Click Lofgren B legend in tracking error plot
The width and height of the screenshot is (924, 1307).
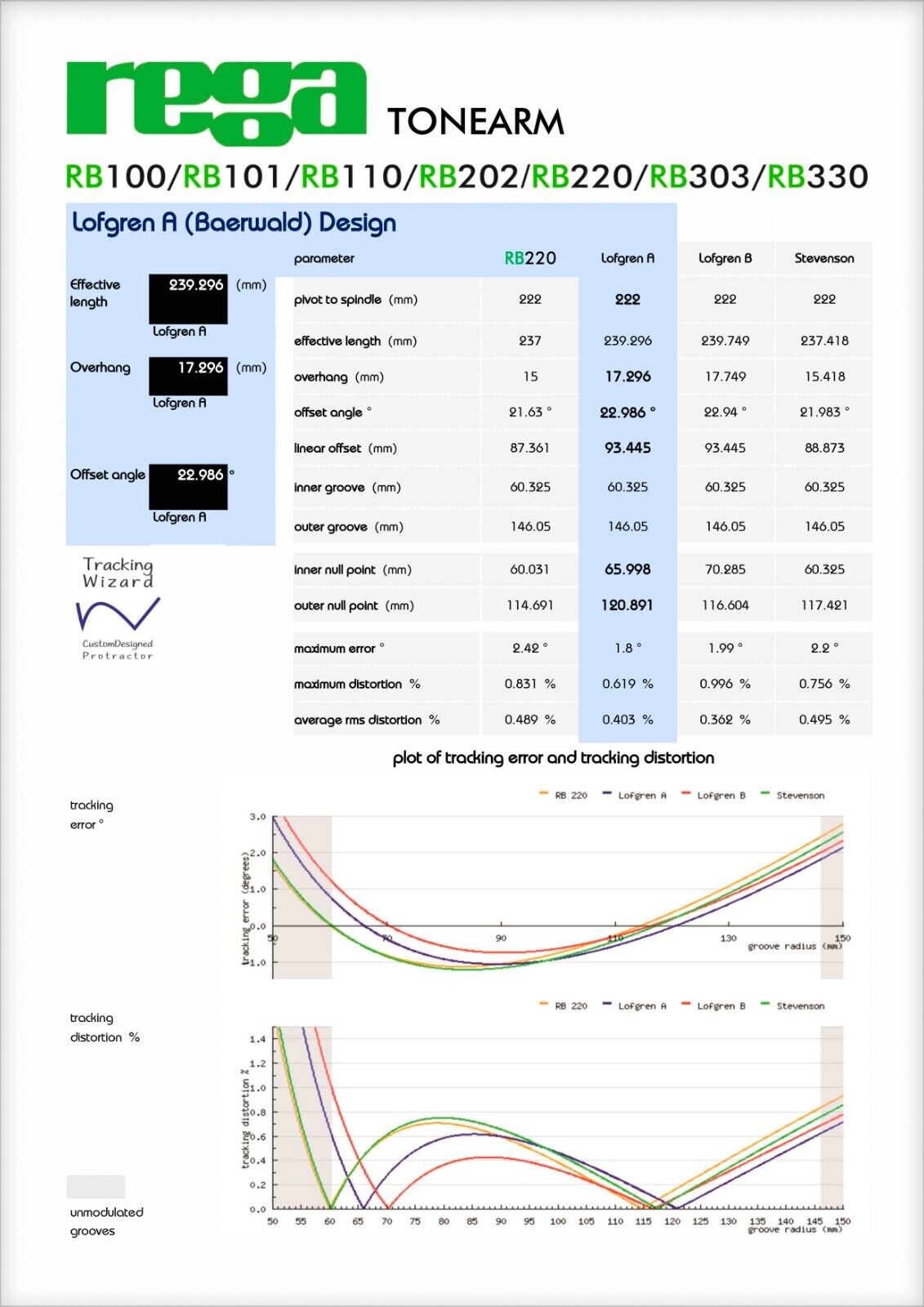[714, 795]
